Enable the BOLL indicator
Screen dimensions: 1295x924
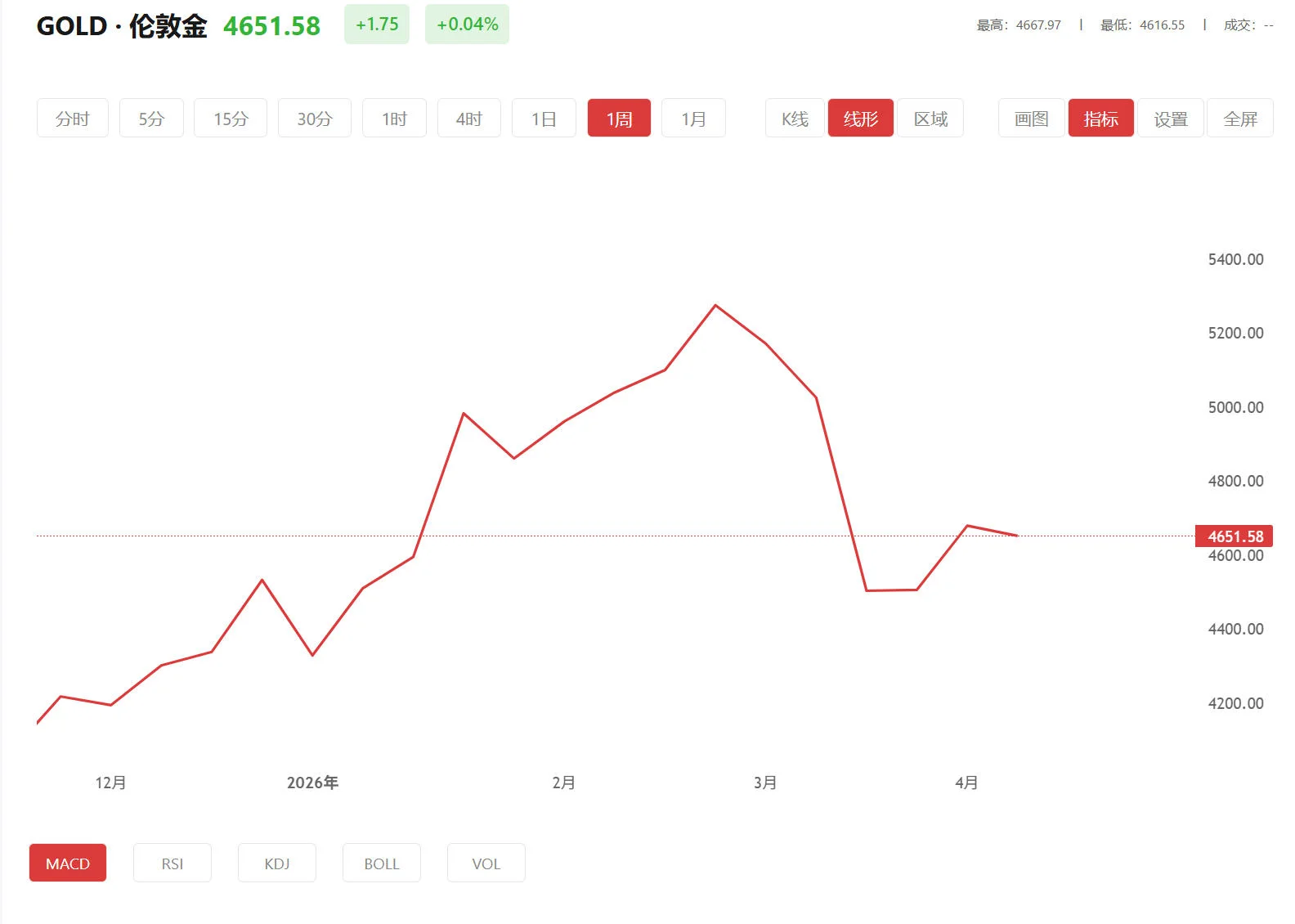(x=381, y=863)
